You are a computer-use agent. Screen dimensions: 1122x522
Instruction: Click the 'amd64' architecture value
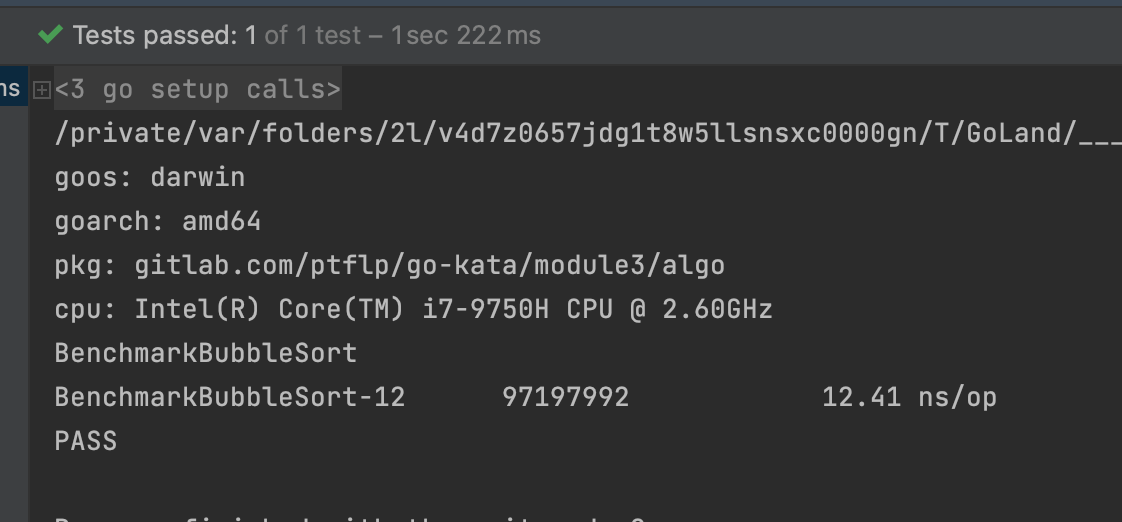221,221
